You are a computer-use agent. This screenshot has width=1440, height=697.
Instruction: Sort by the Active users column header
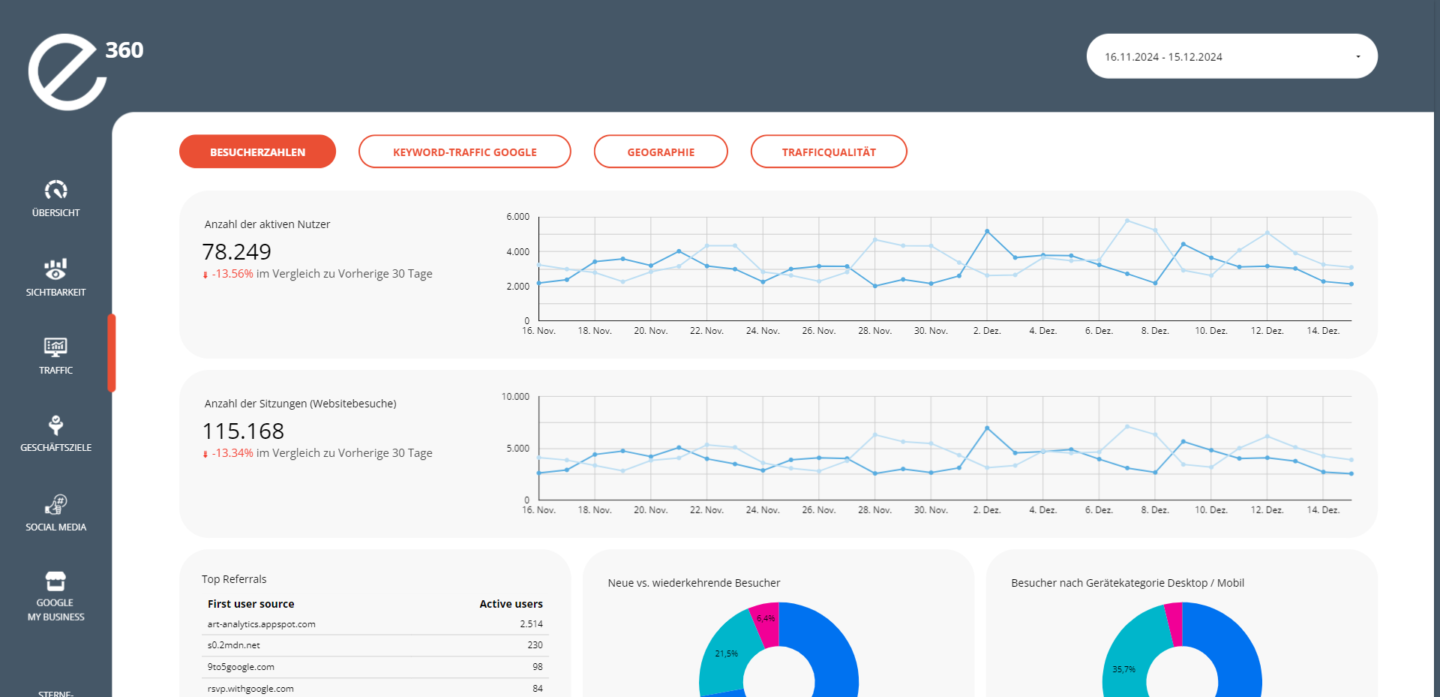click(x=511, y=604)
